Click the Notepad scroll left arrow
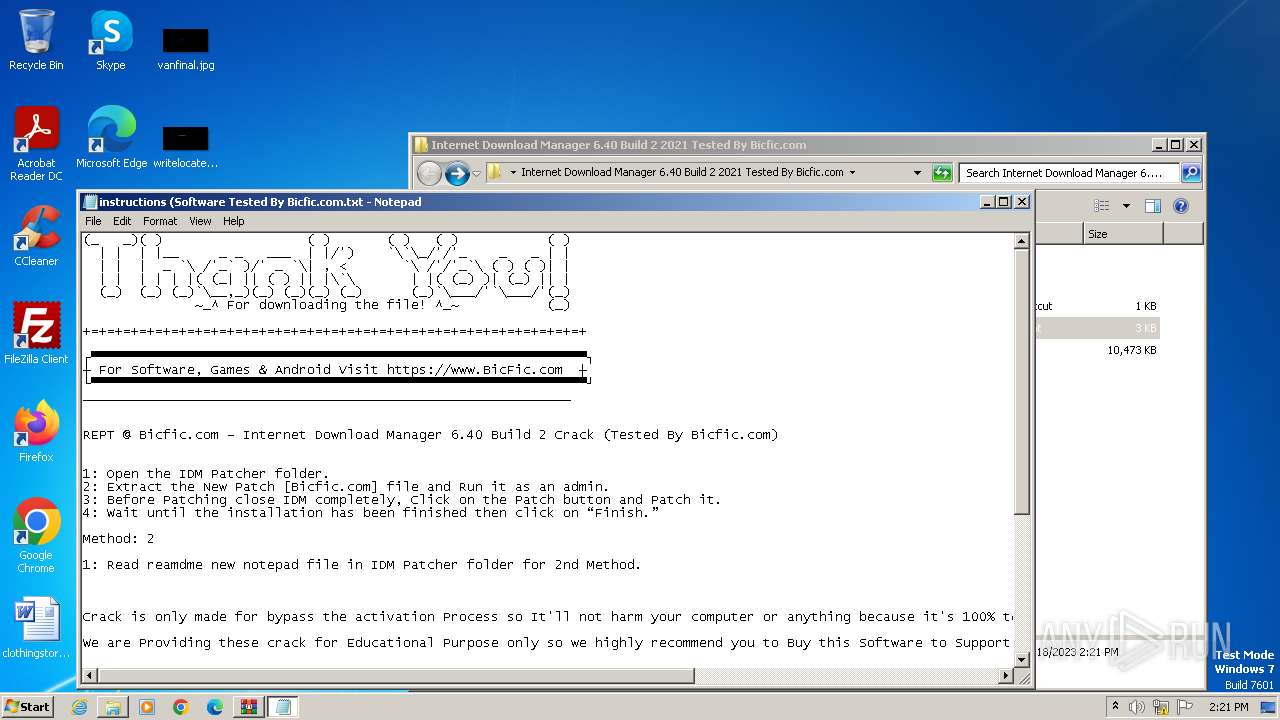The height and width of the screenshot is (720, 1280). [x=90, y=676]
